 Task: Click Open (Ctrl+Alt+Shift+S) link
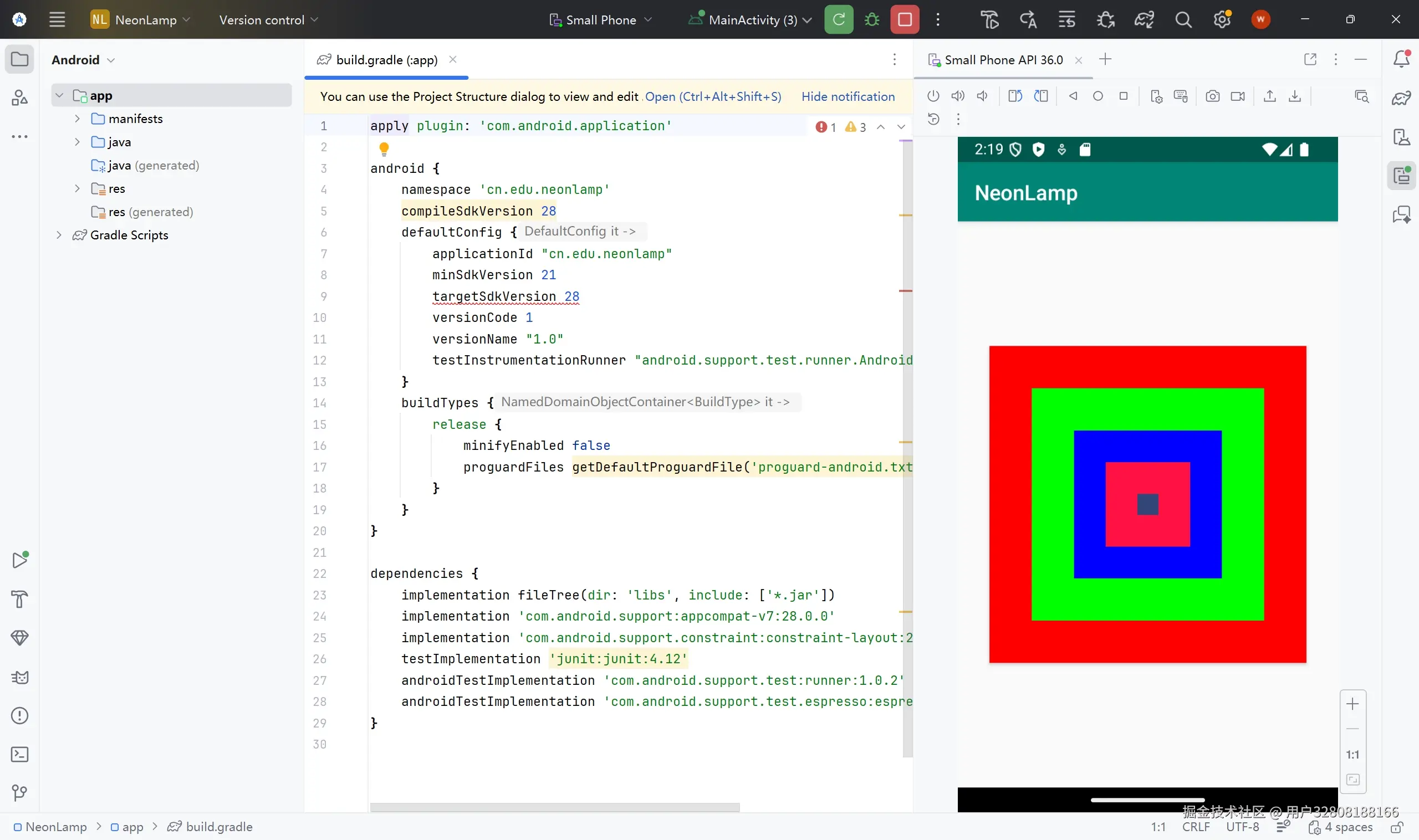pos(713,97)
